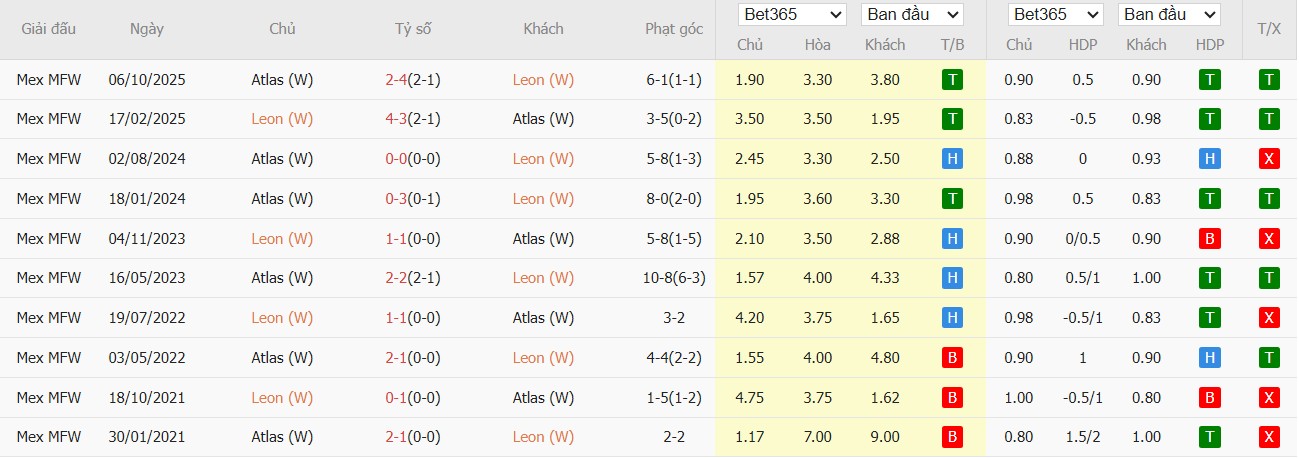Screen dimensions: 1299x458
Task: Expand the Ban đầu dropdown above the handicap columns
Action: point(1169,15)
